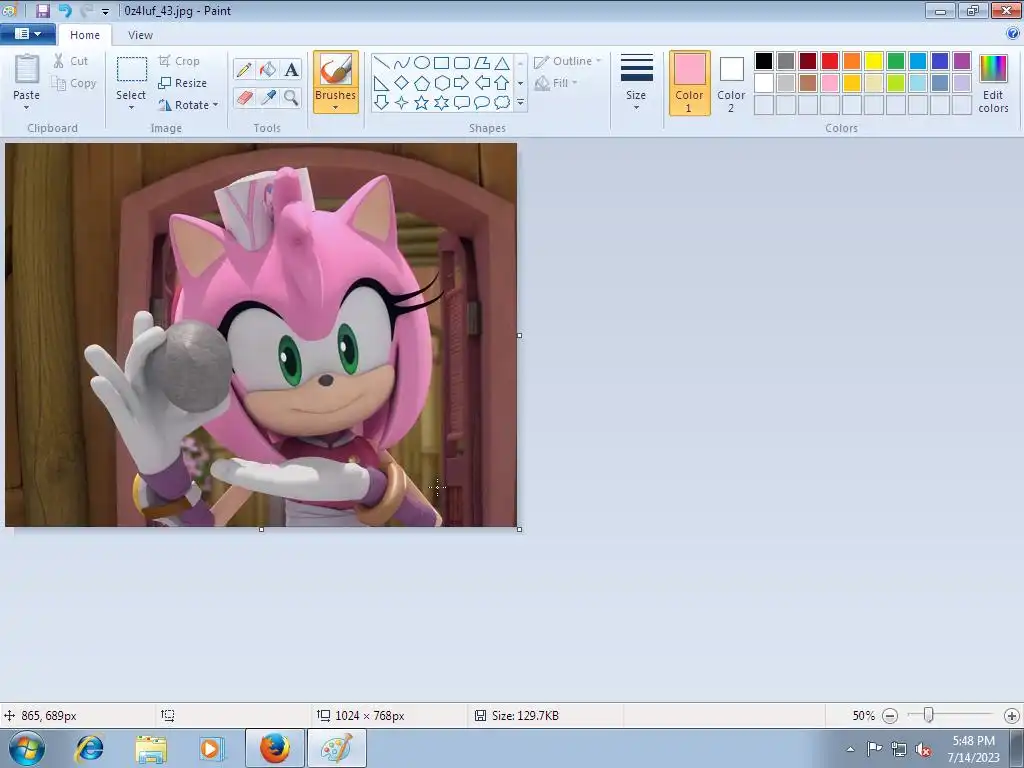Viewport: 1024px width, 768px height.
Task: Click the taskbar clock showing 5:48 PM
Action: [973, 748]
